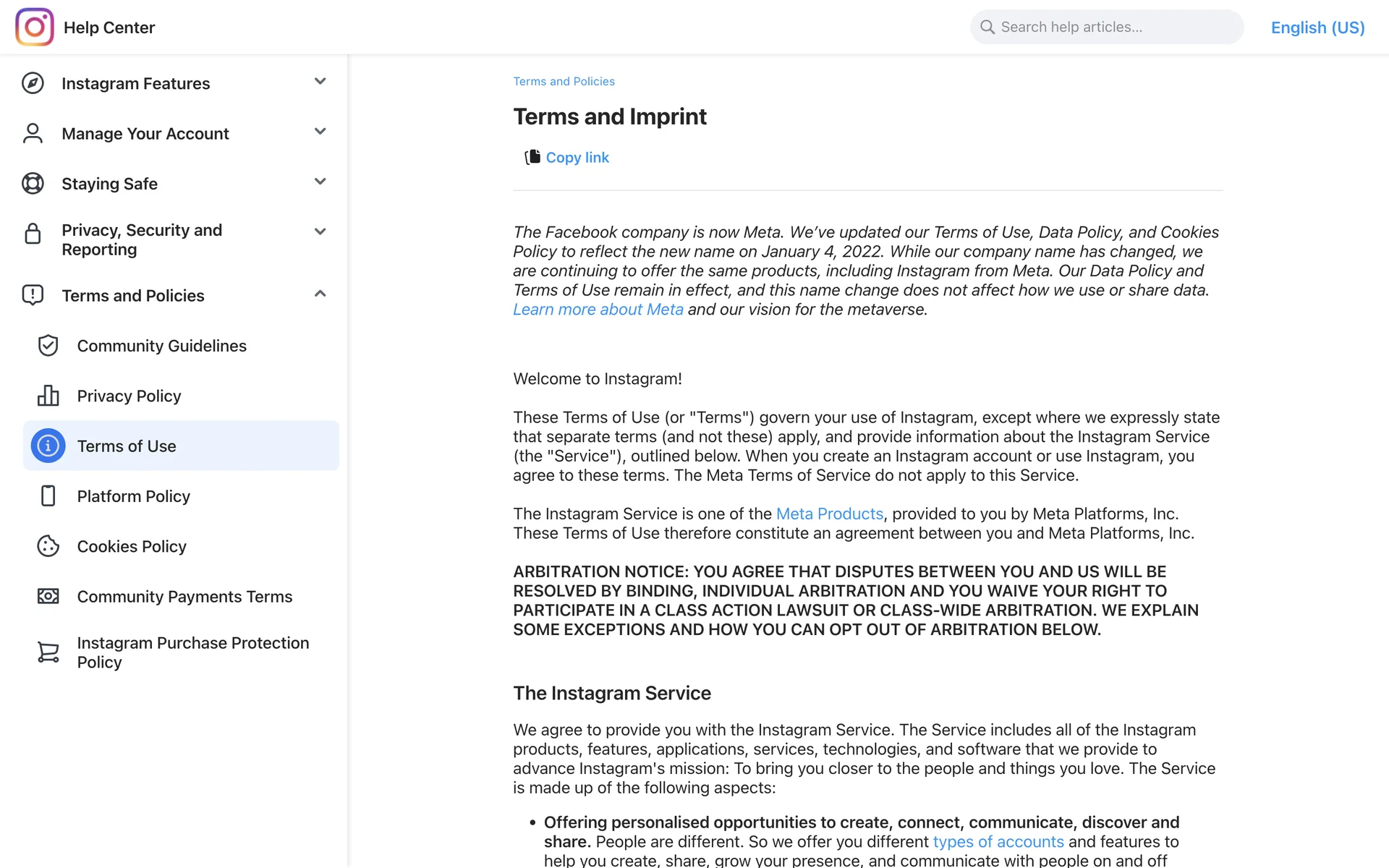
Task: Click the Community Guidelines shield icon
Action: pos(48,346)
